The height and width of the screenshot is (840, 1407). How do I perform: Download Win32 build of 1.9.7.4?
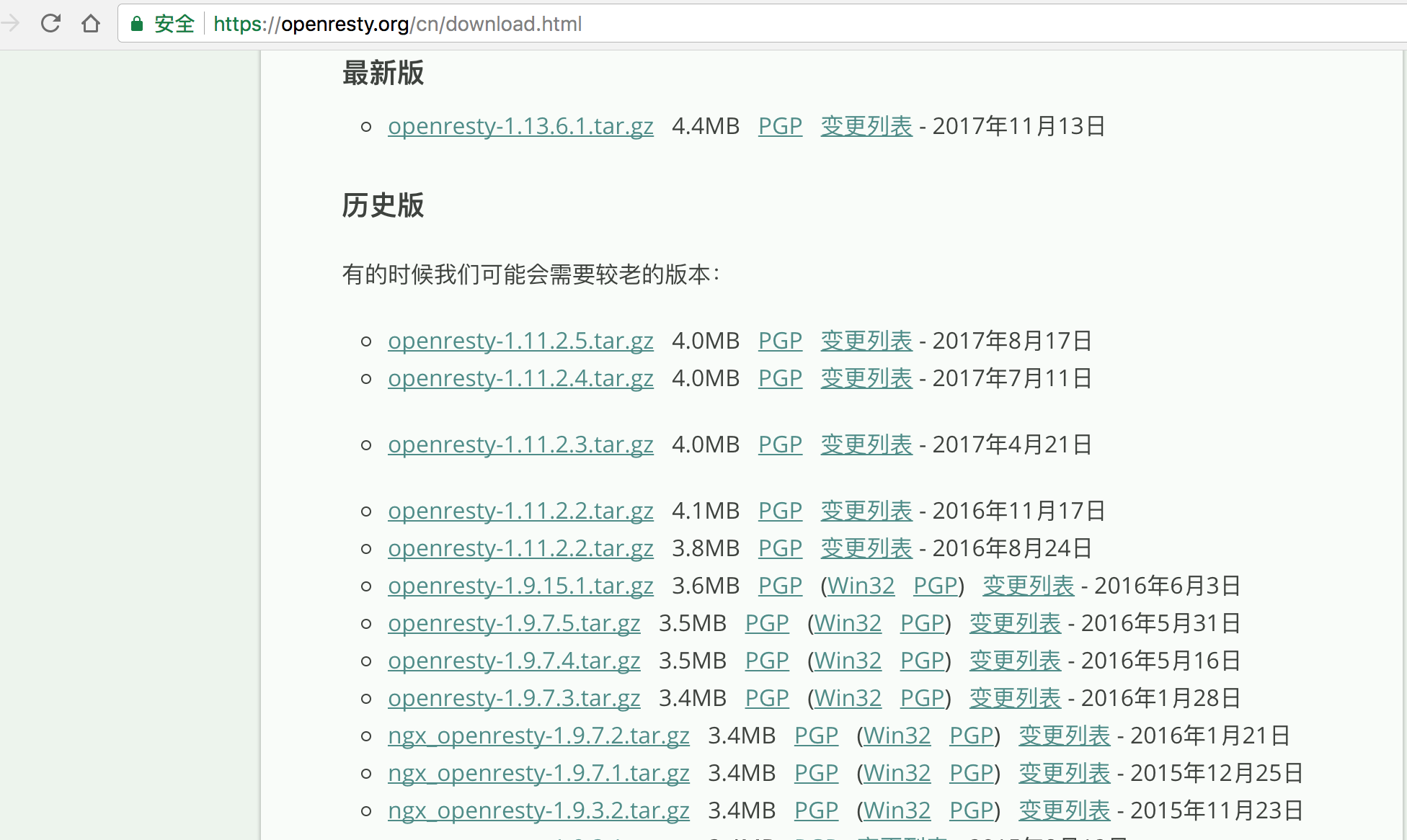point(848,661)
